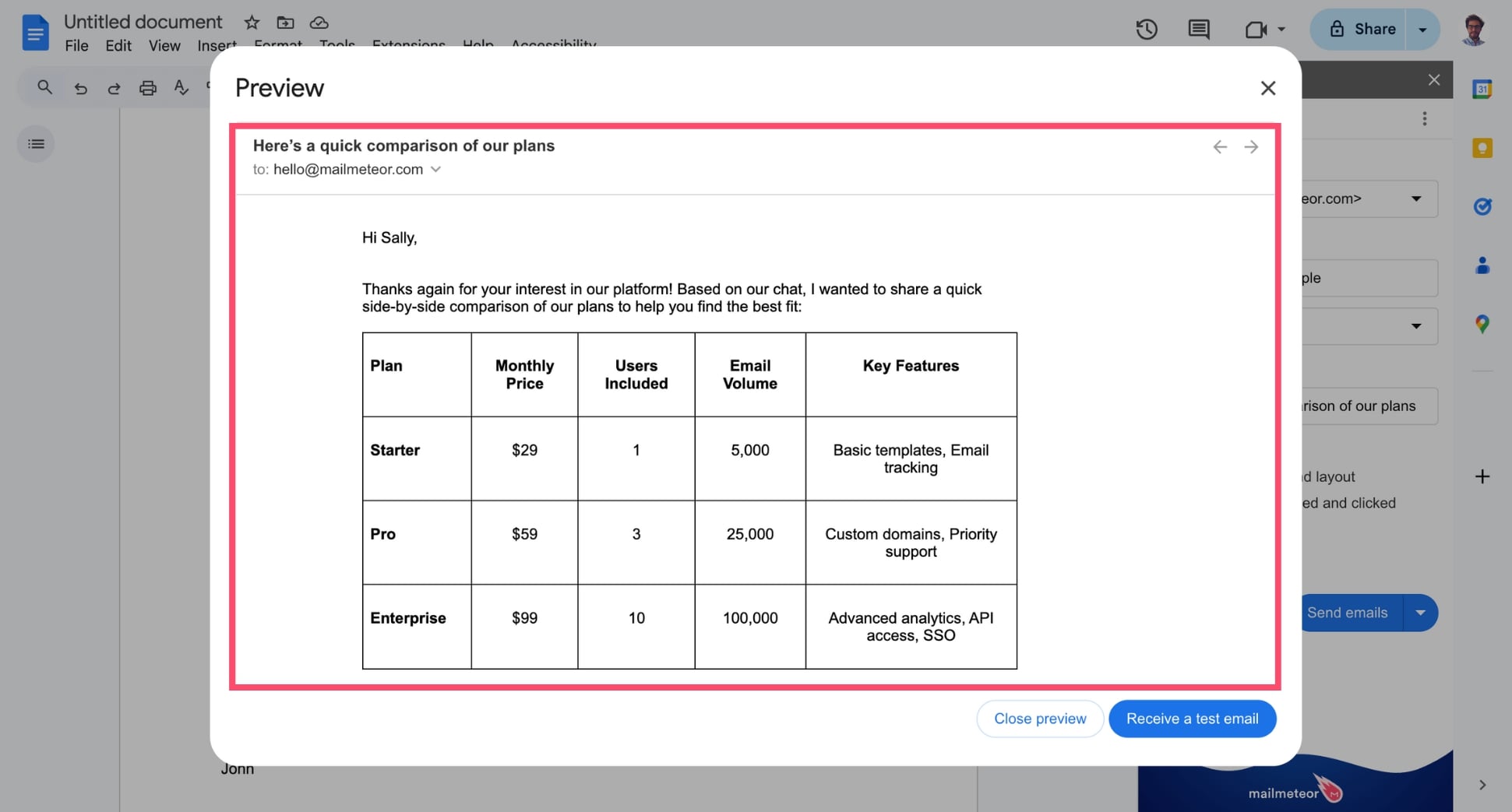This screenshot has height=812, width=1512.
Task: Click the Starter plan cell
Action: tap(417, 458)
